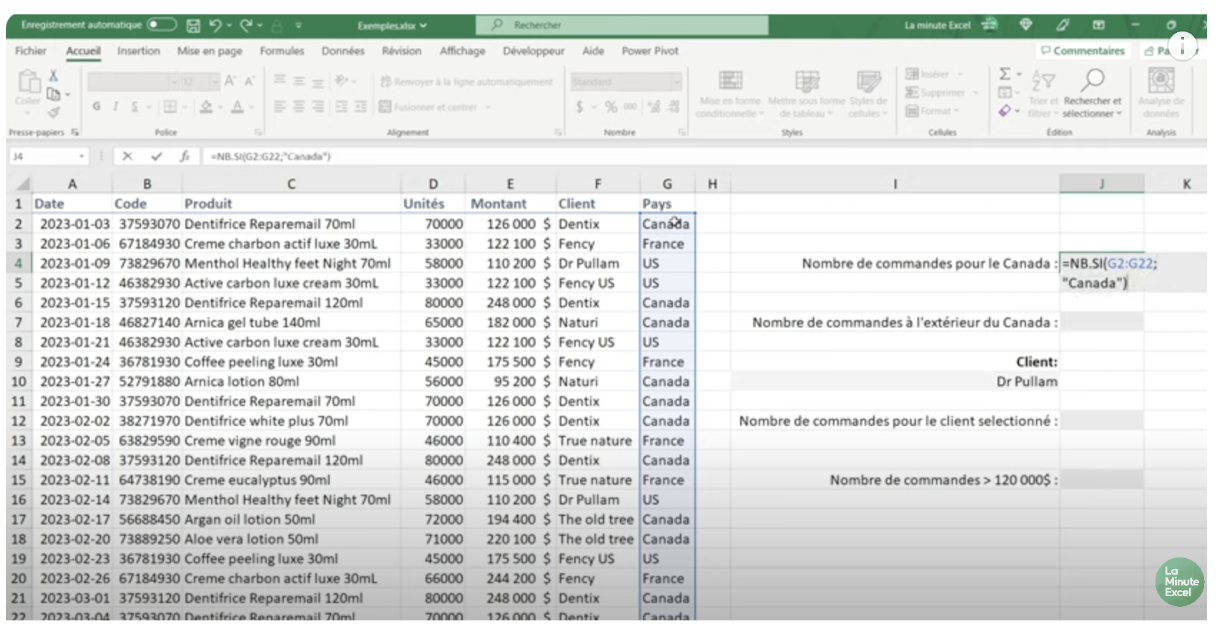
Task: Switch to the Mise en page tab
Action: click(210, 51)
